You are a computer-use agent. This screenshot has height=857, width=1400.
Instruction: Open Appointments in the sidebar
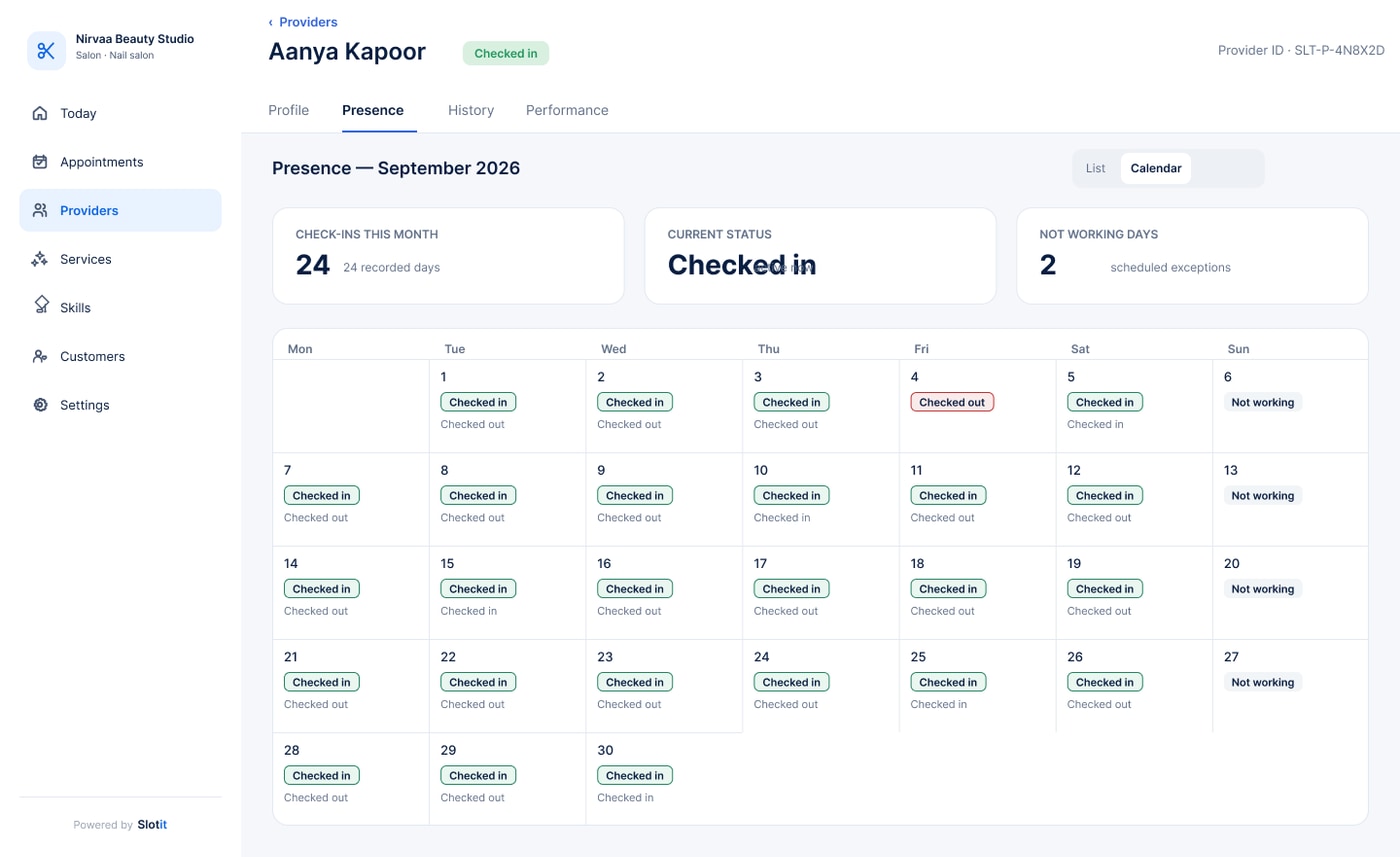(120, 162)
